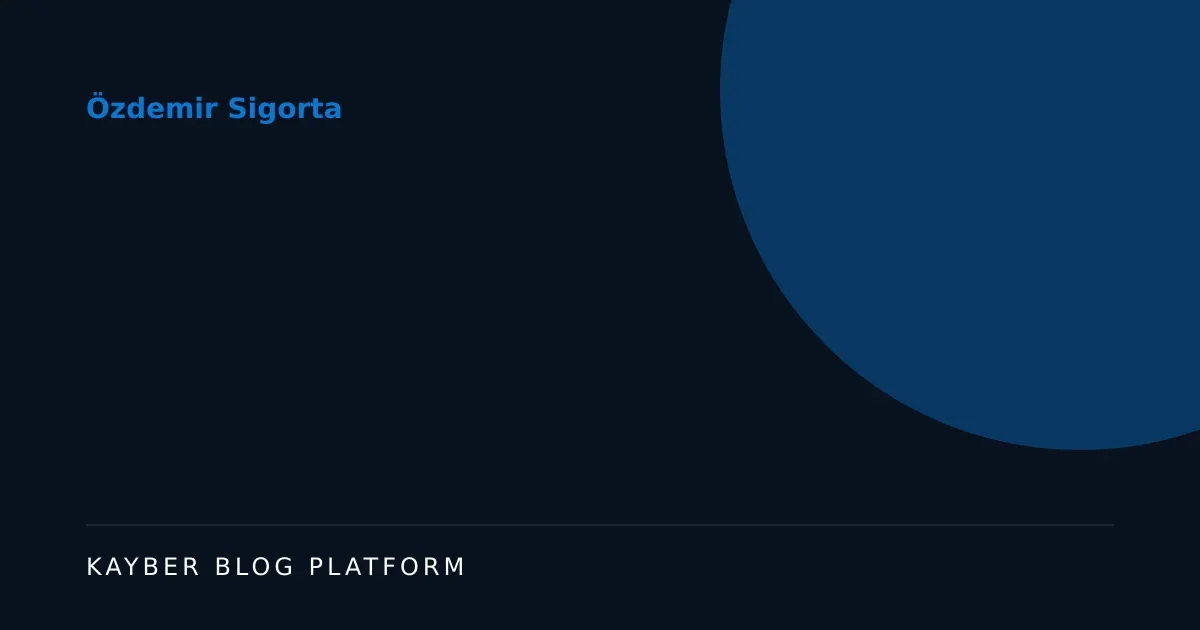Click the curved left edge of the blue circle
Viewport: 1200px width, 630px height.
tap(721, 90)
